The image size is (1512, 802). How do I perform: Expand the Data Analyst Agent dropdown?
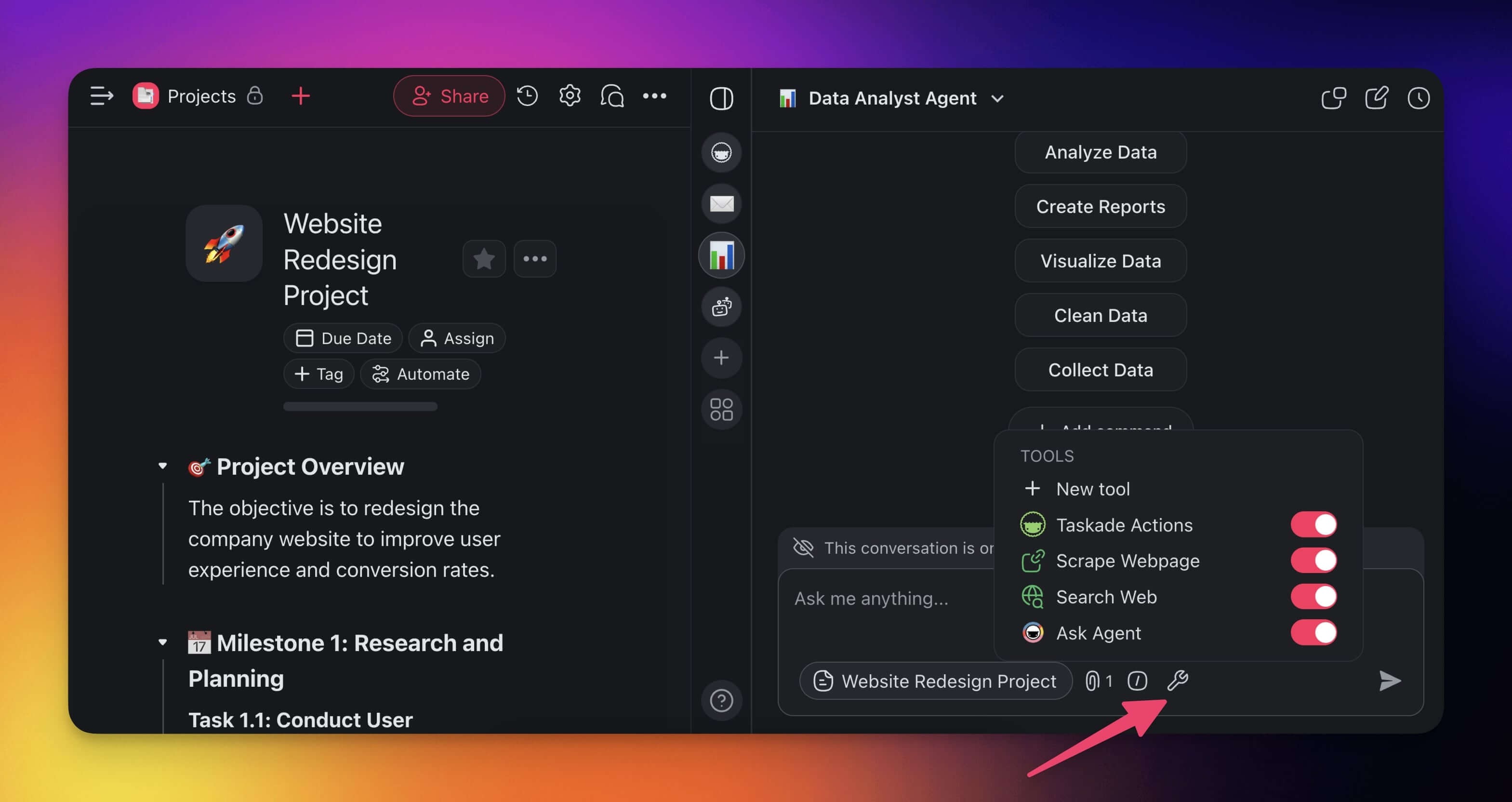click(997, 98)
